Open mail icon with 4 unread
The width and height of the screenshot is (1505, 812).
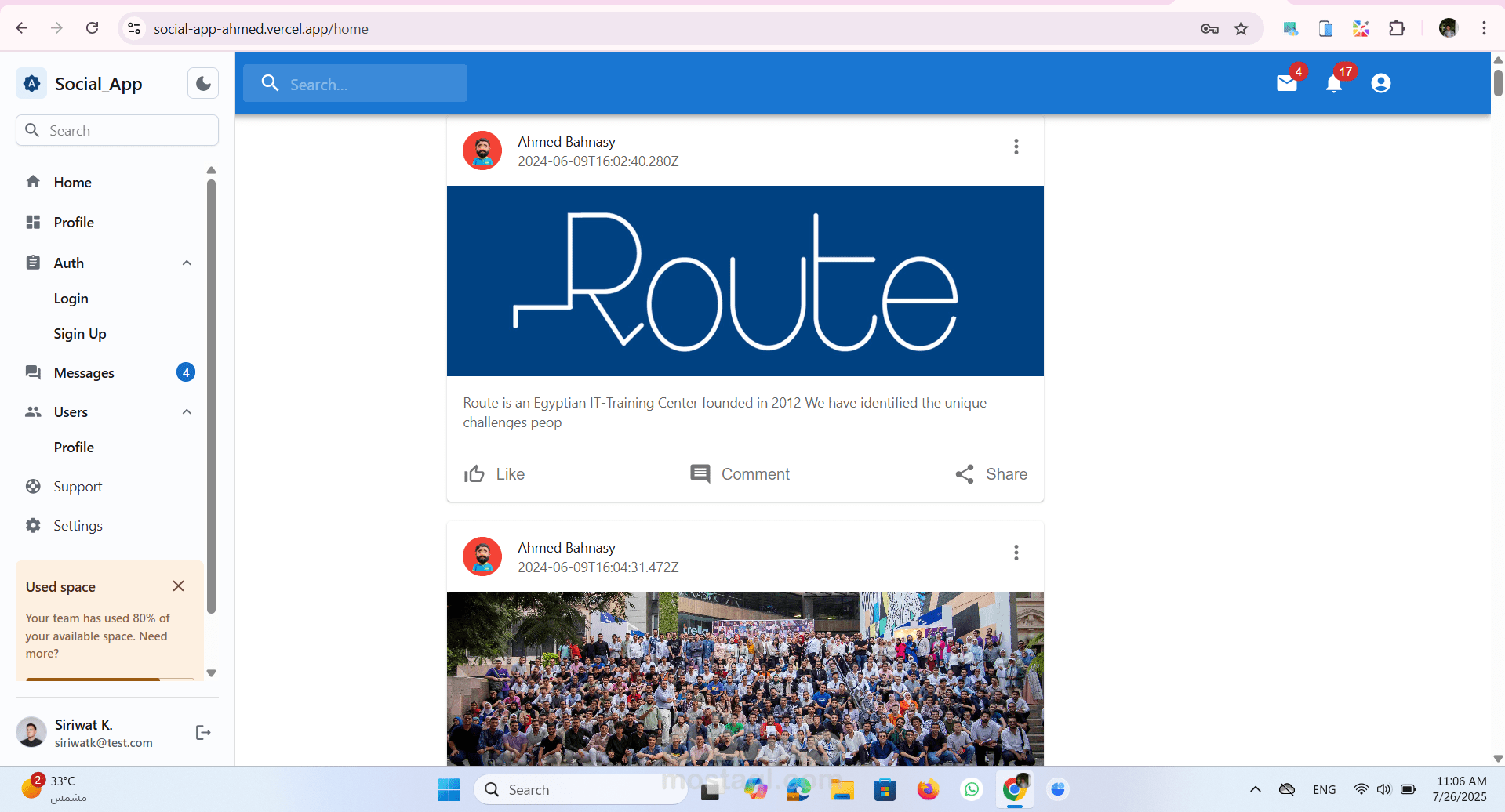pyautogui.click(x=1287, y=83)
